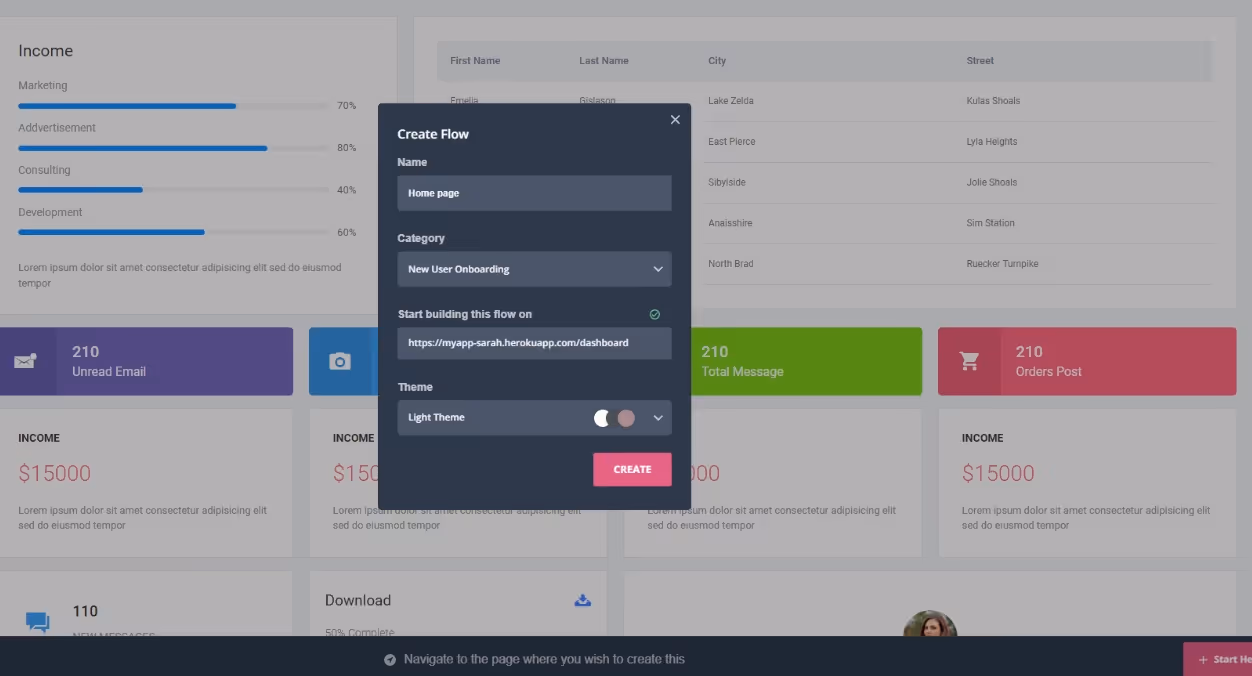
Task: Click the Consulting progress bar
Action: tap(173, 190)
